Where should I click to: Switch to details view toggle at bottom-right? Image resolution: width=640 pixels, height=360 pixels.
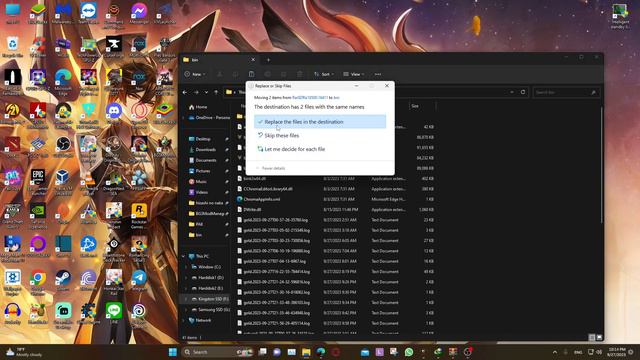pyautogui.click(x=592, y=338)
